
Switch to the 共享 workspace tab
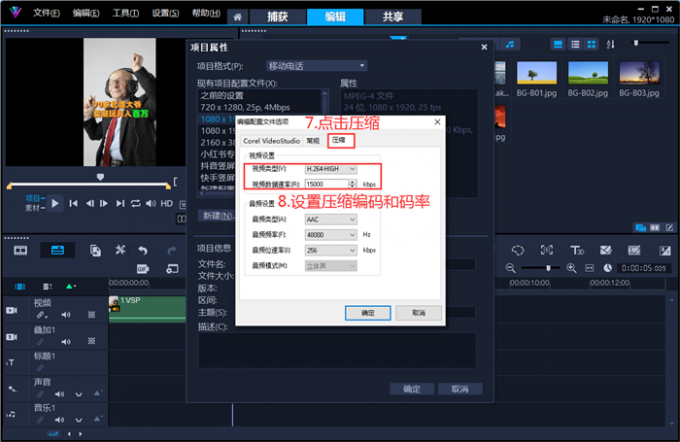click(393, 17)
